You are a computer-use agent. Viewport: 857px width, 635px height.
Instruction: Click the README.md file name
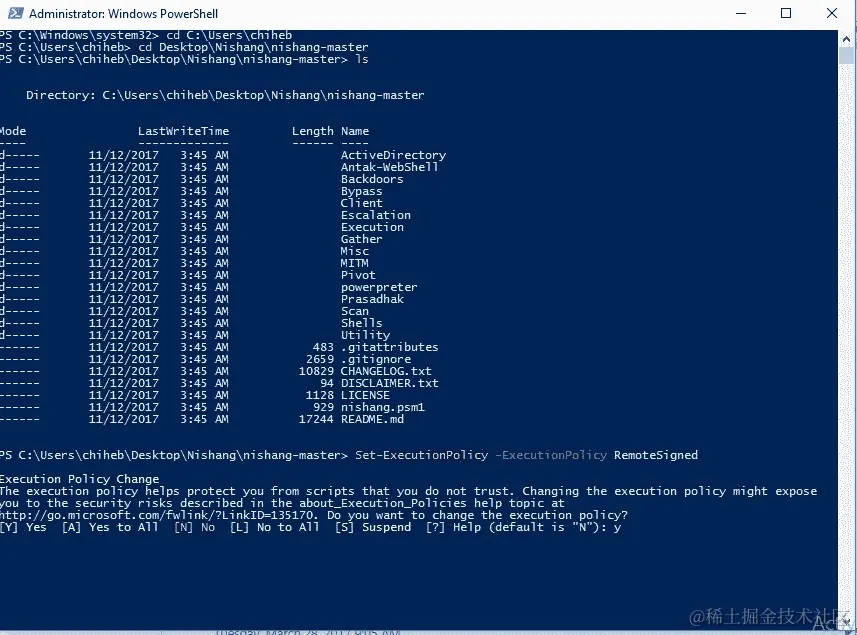(372, 420)
